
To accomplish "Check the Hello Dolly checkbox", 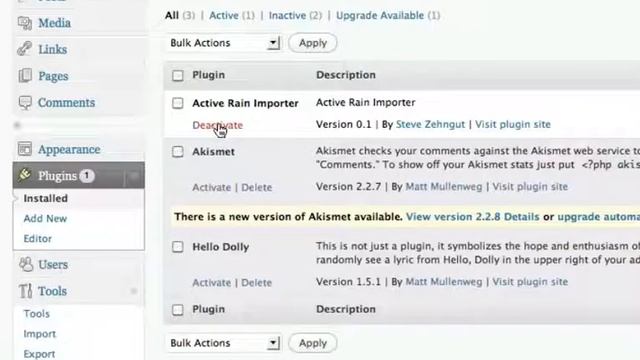I will 178,247.
